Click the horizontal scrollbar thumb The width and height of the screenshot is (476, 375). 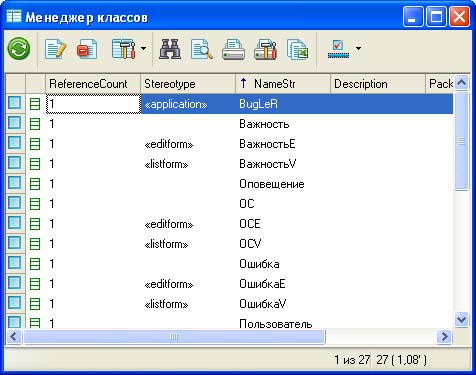(174, 337)
